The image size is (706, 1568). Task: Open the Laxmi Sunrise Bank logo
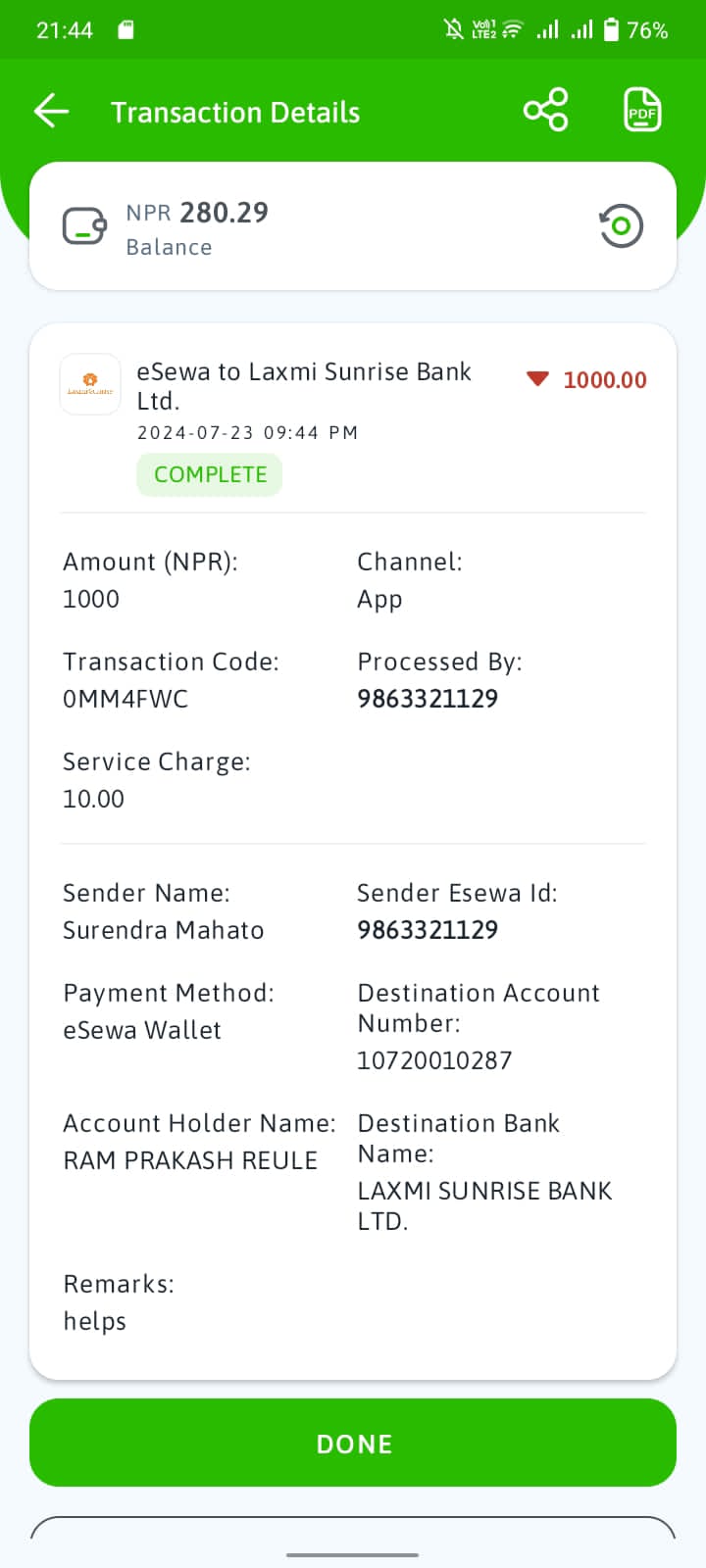[x=90, y=384]
